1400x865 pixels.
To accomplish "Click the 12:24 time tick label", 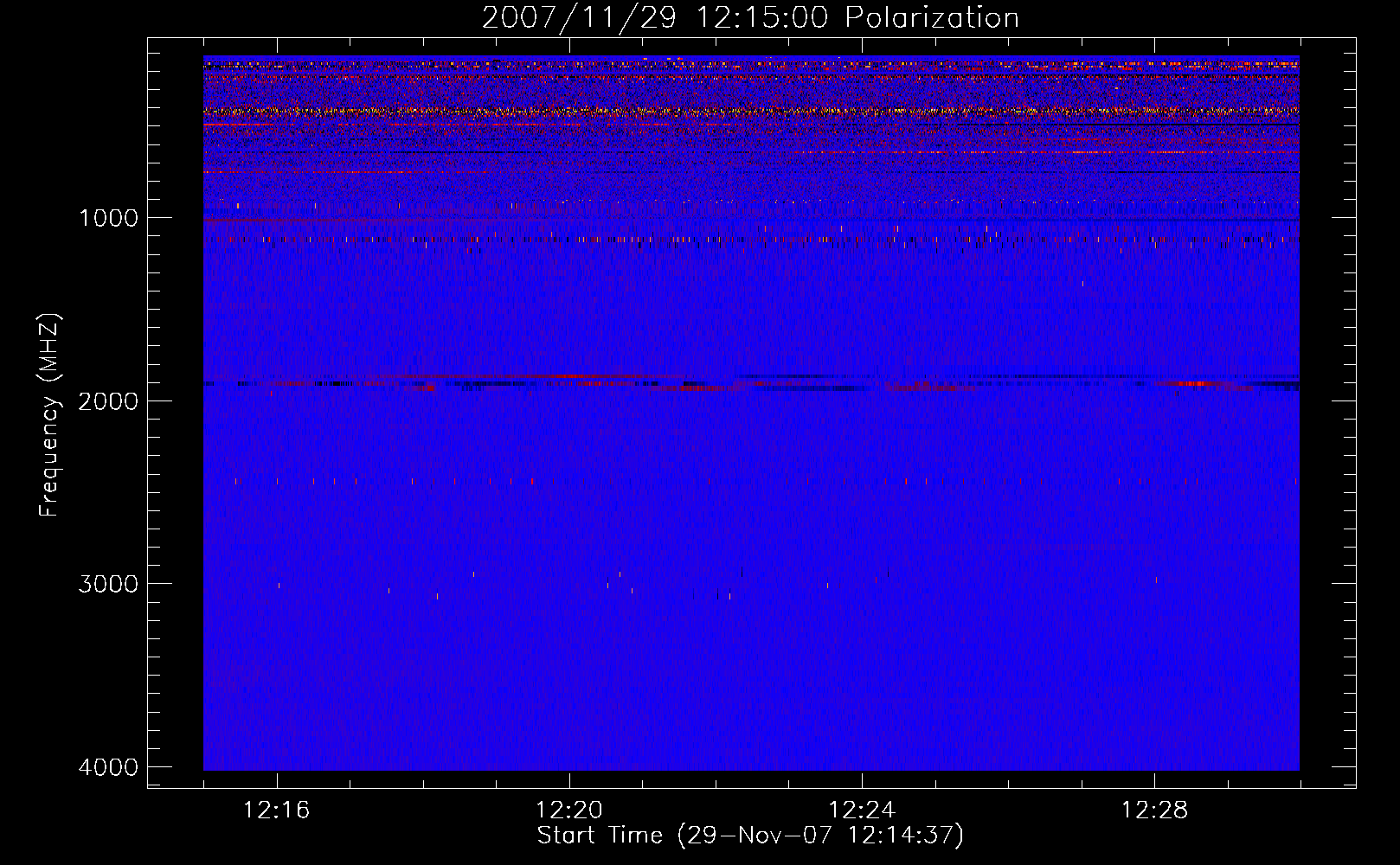I will tap(862, 811).
